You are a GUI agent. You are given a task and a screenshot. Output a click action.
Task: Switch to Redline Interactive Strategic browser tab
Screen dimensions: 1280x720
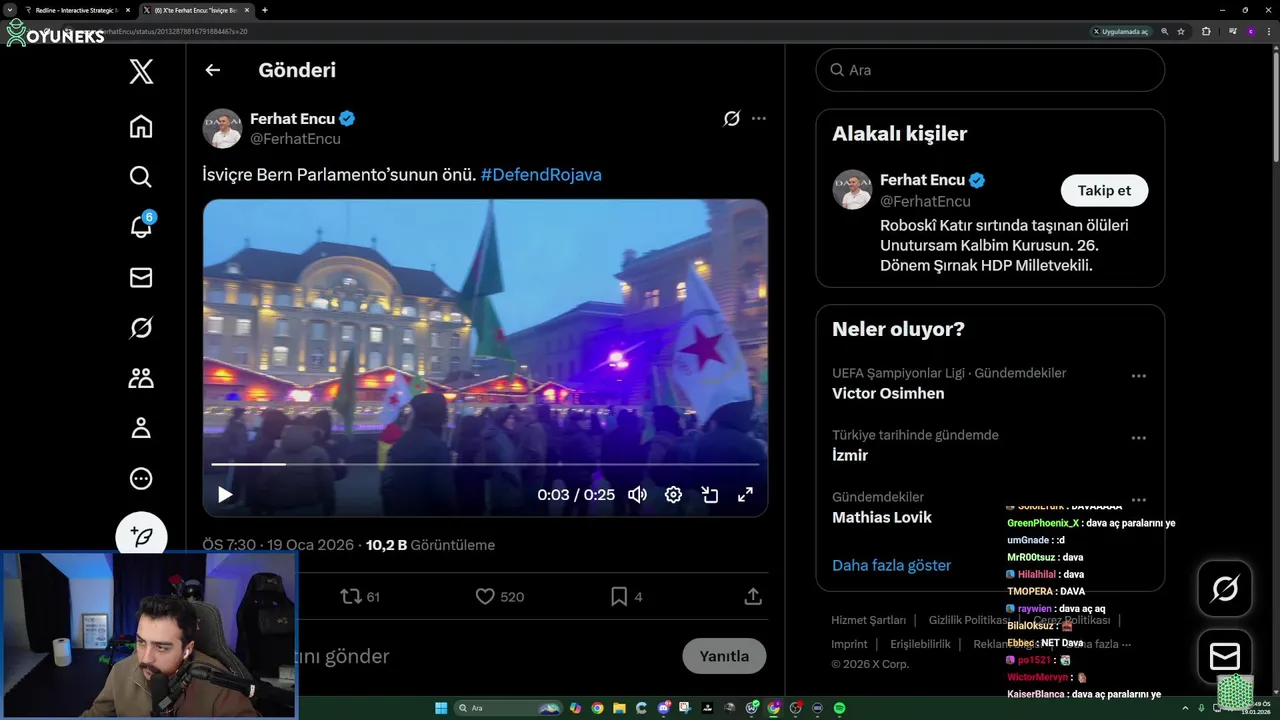coord(76,10)
